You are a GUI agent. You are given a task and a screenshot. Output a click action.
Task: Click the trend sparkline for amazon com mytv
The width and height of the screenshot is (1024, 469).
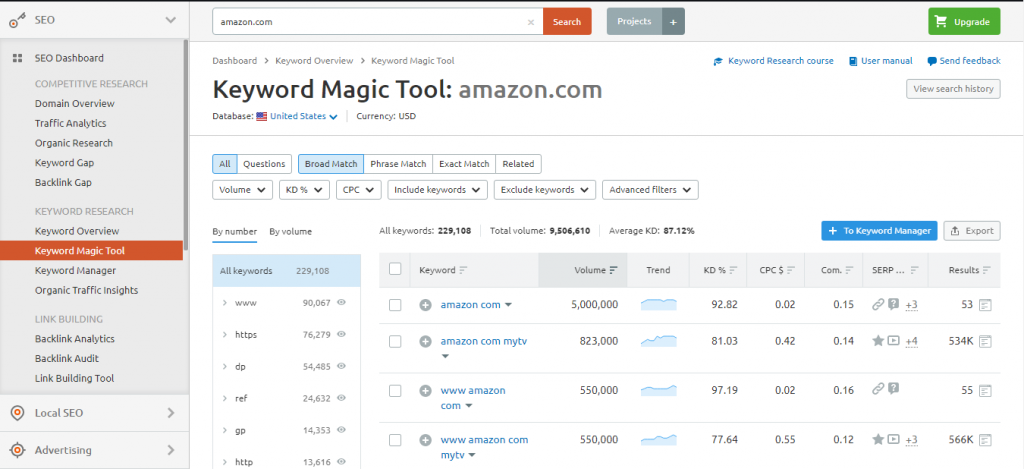658,341
